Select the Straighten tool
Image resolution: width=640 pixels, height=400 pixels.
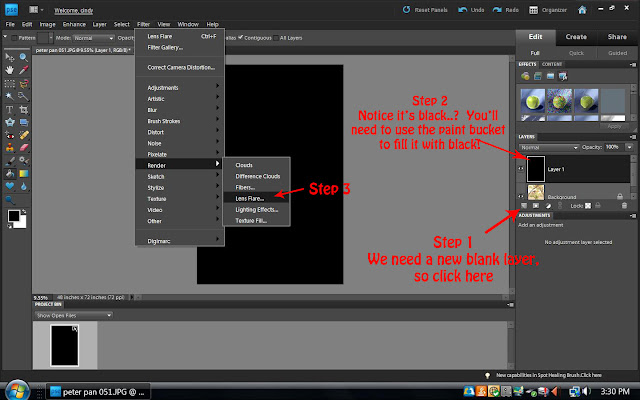coord(24,122)
